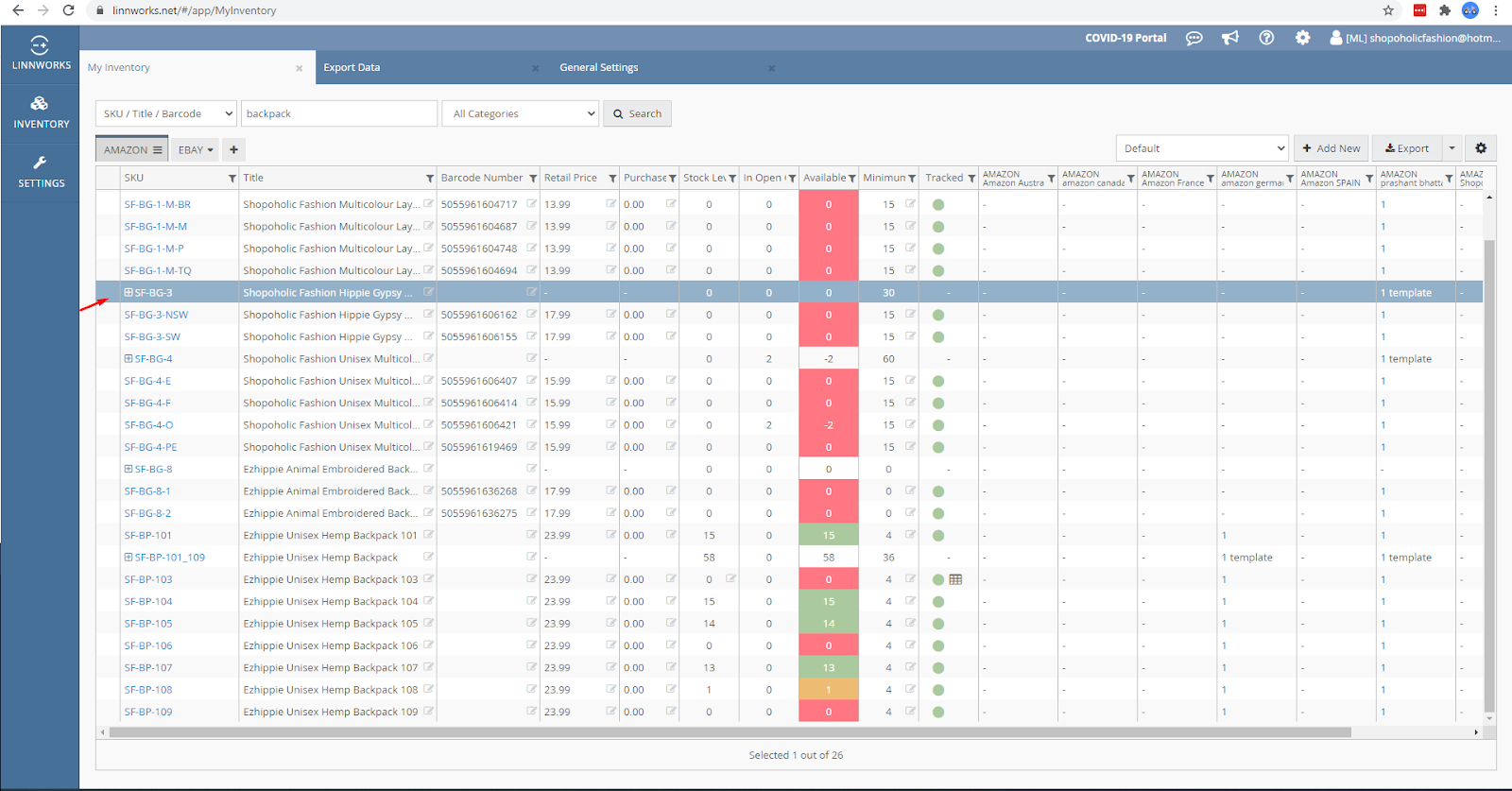The width and height of the screenshot is (1512, 791).
Task: Filter the Tracked column
Action: pos(971,179)
